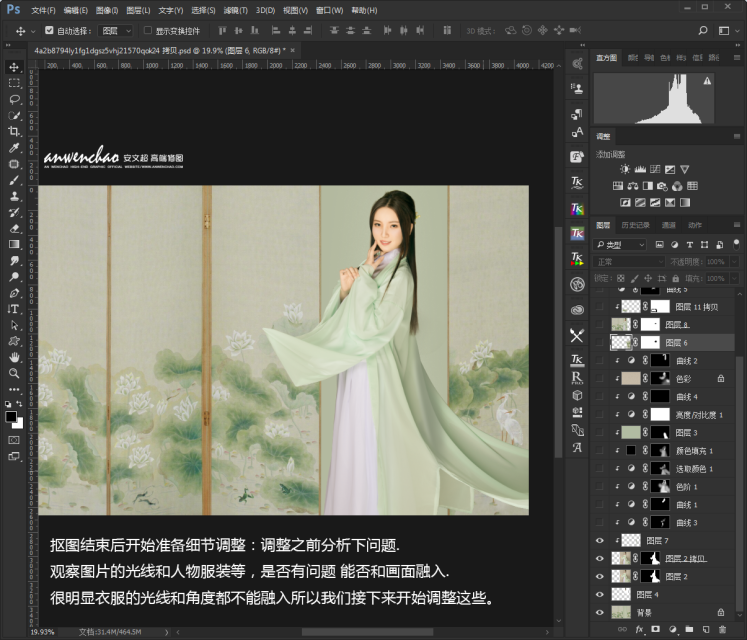Select the Gradient tool

14,244
